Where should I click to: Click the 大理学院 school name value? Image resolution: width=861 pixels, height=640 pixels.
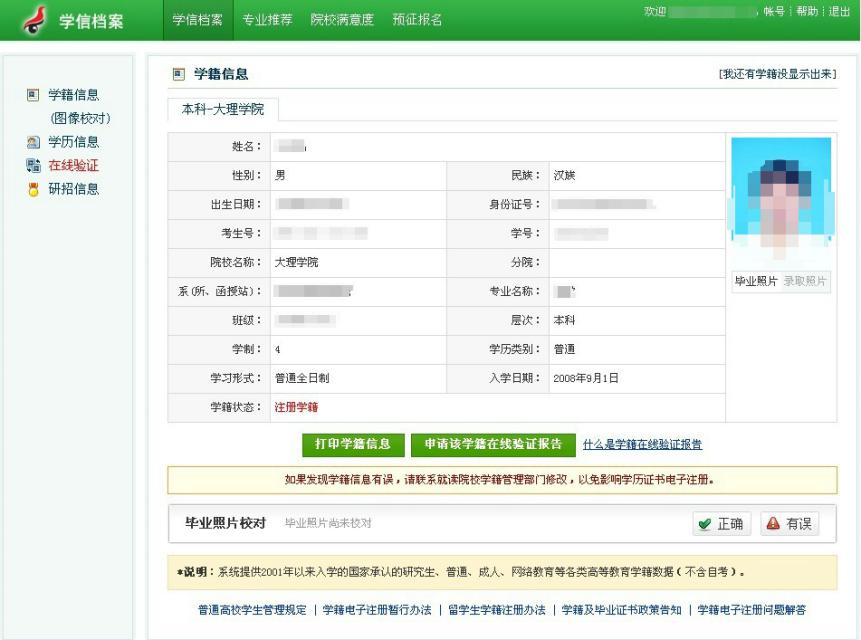click(297, 262)
